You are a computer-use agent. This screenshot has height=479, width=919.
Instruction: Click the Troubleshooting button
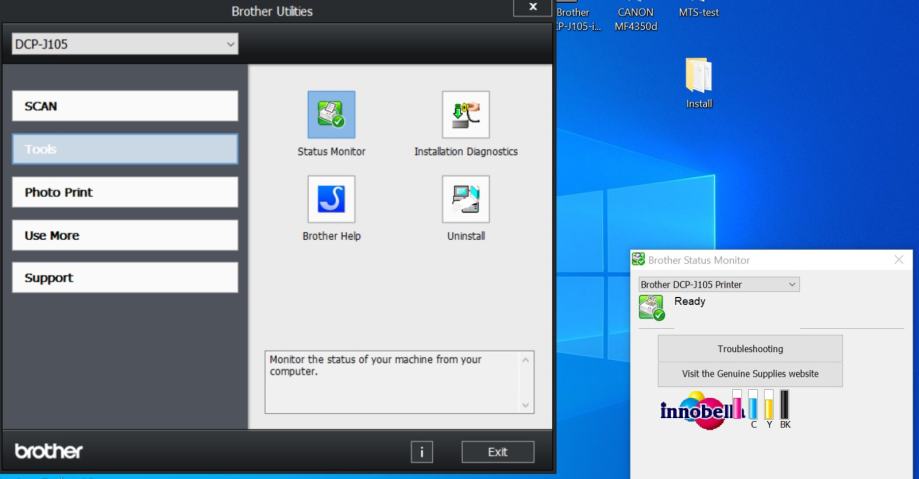[750, 349]
